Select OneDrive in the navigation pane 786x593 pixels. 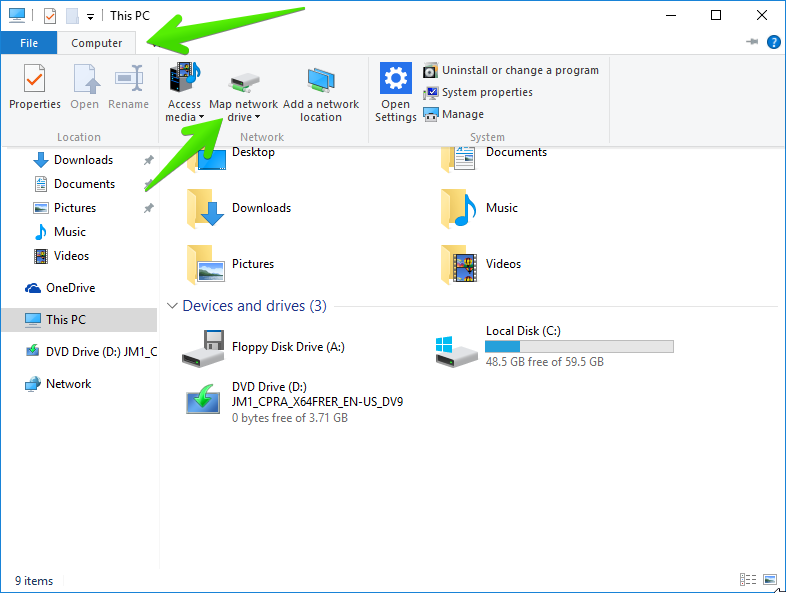[x=70, y=288]
